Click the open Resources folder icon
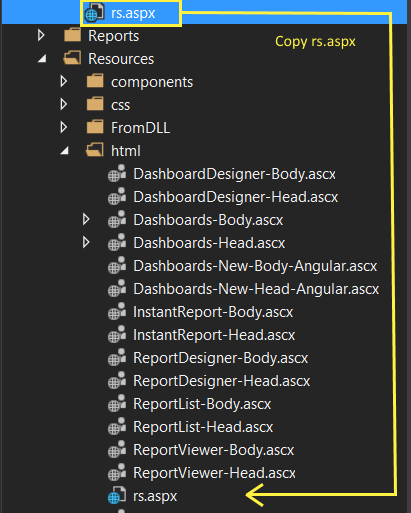 (72, 58)
